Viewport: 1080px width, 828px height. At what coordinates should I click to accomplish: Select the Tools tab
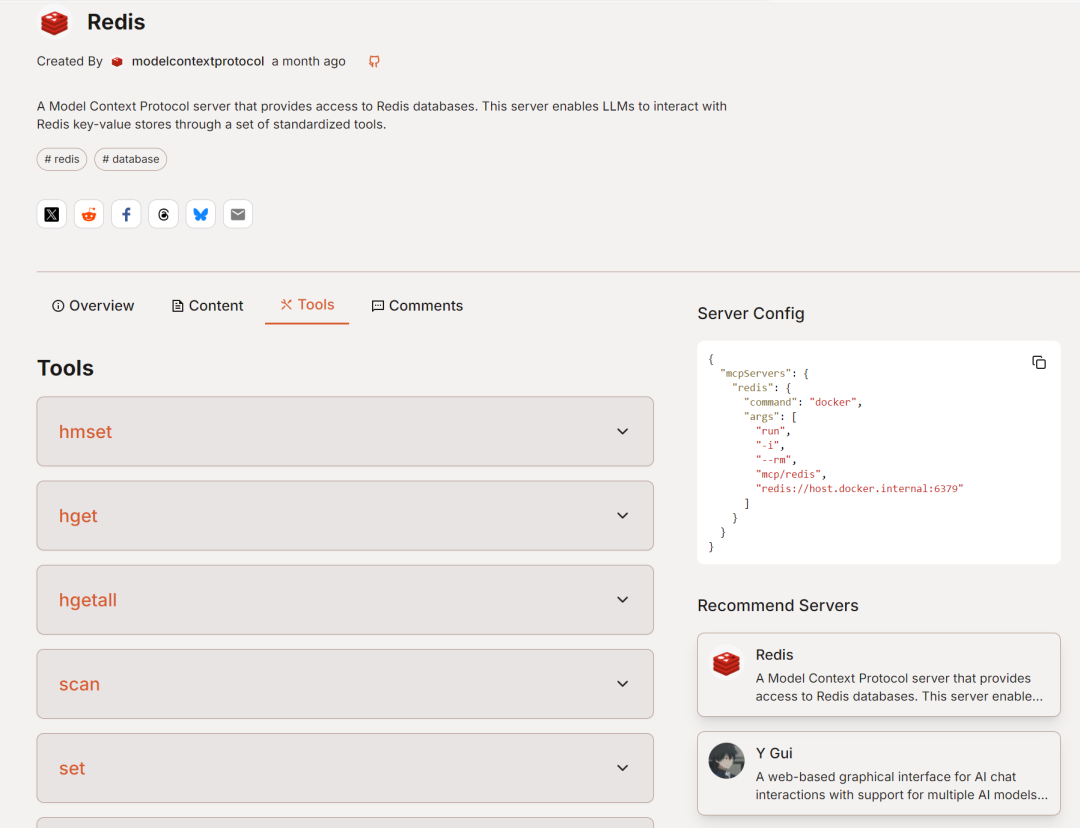(x=307, y=304)
